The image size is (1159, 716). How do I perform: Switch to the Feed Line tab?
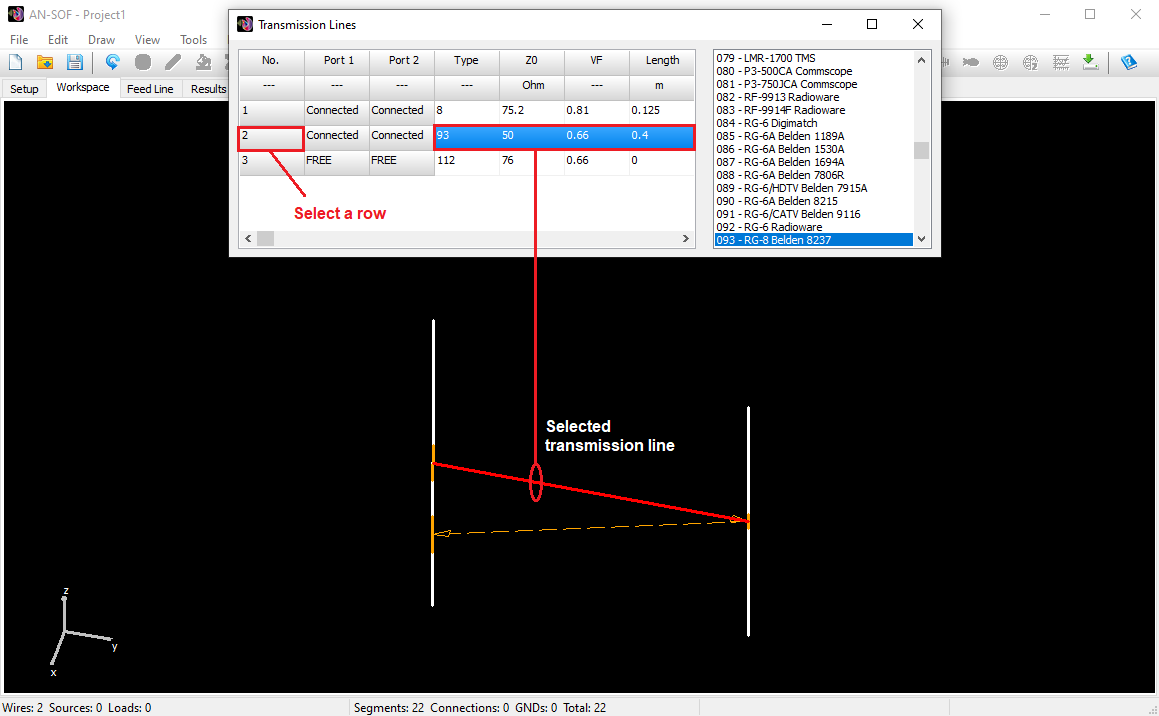click(x=150, y=88)
